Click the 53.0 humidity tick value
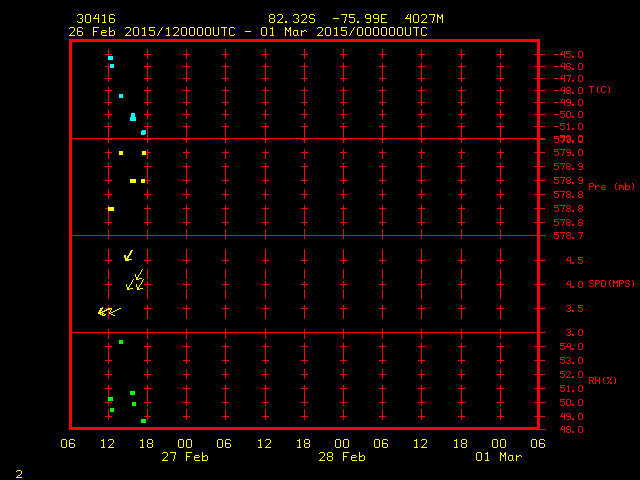The height and width of the screenshot is (480, 640). click(x=571, y=361)
